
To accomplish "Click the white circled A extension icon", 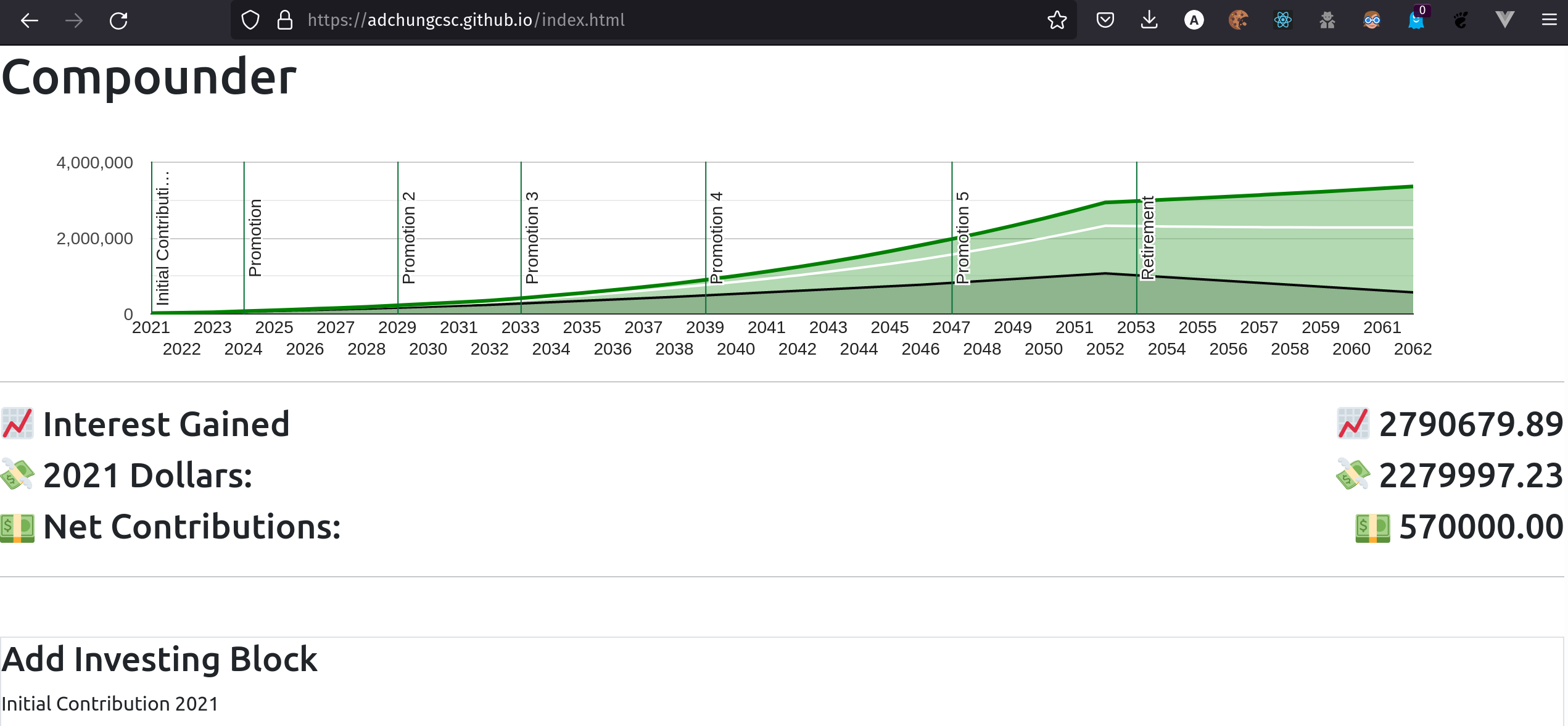I will click(x=1194, y=20).
